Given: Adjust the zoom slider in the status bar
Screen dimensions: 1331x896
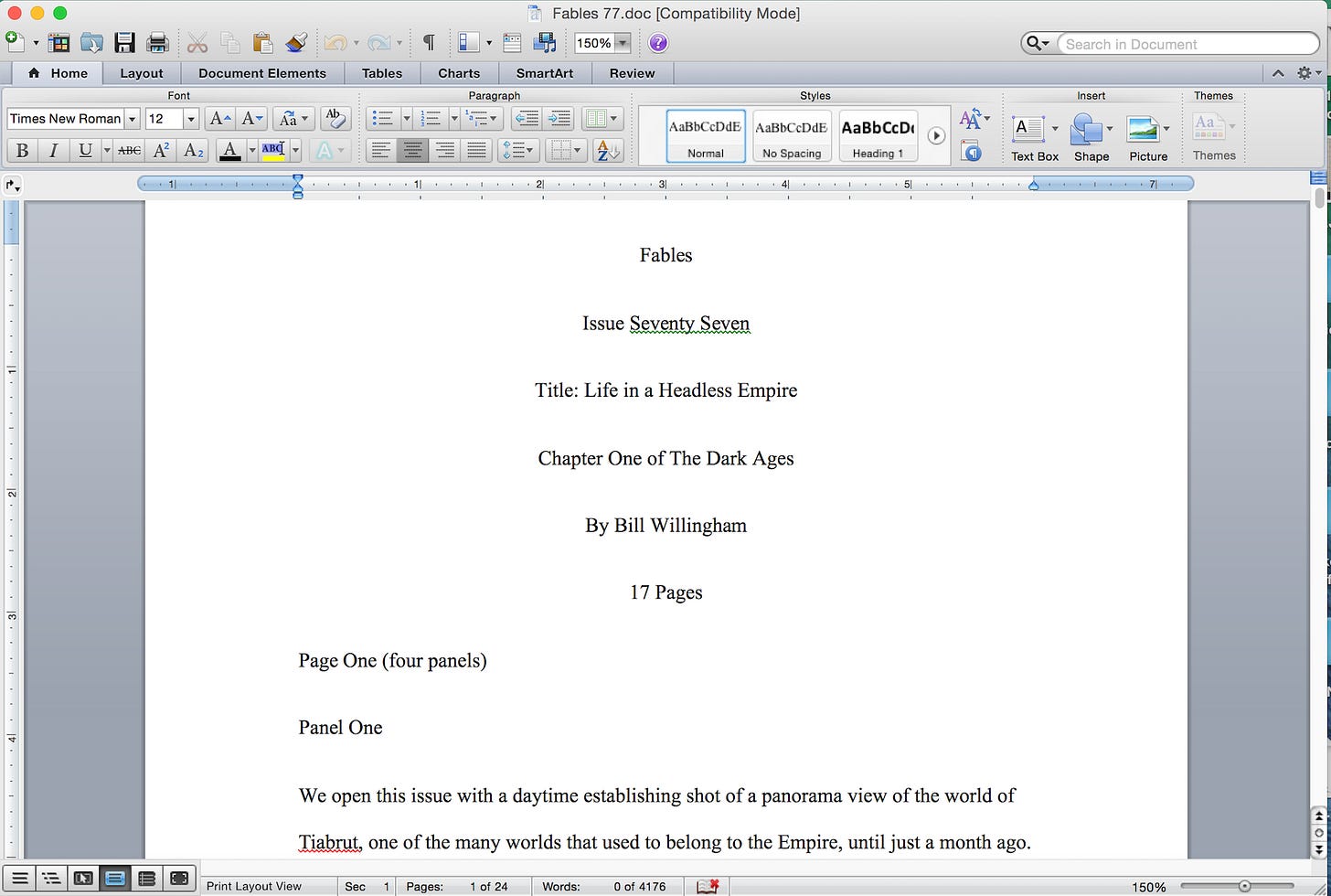Looking at the screenshot, I should (x=1244, y=886).
